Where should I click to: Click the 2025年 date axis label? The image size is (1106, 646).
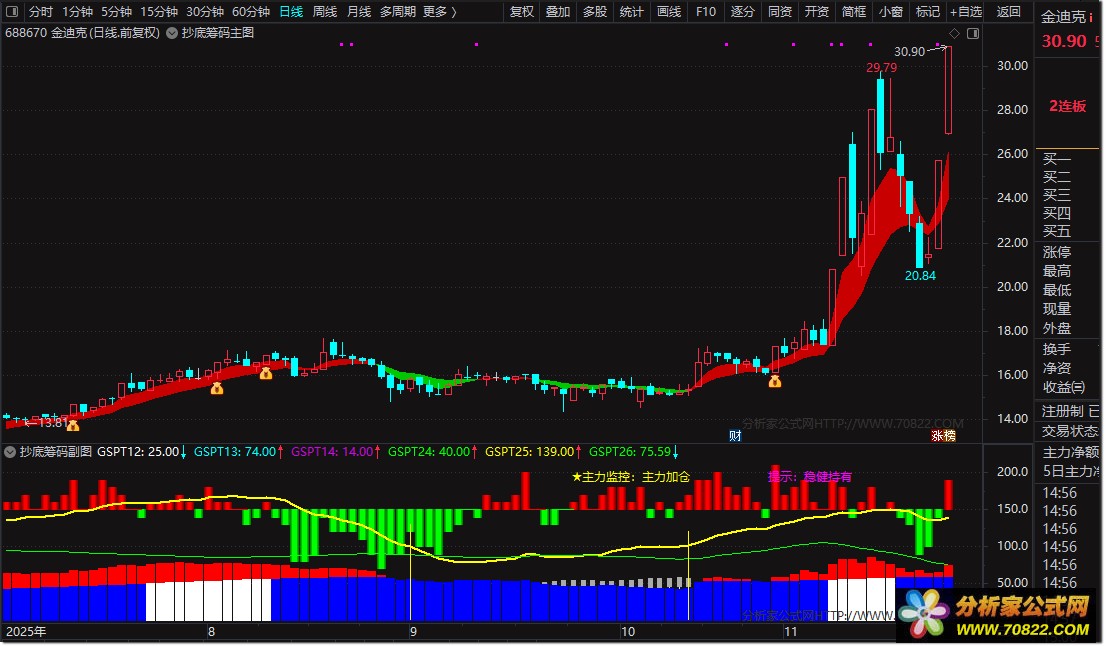pyautogui.click(x=26, y=632)
